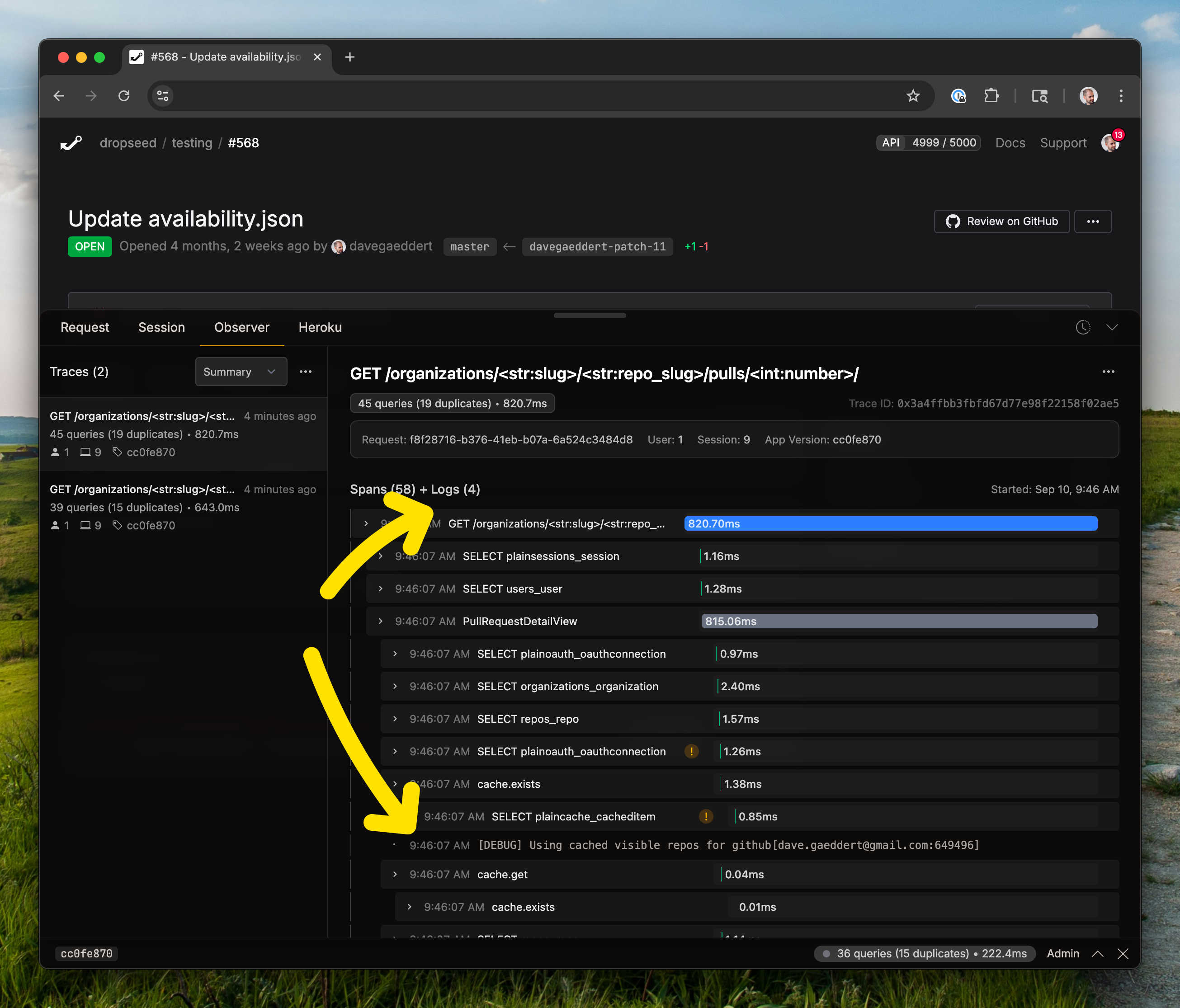The height and width of the screenshot is (1008, 1180).
Task: Go to dropseed breadcrumb
Action: [128, 143]
